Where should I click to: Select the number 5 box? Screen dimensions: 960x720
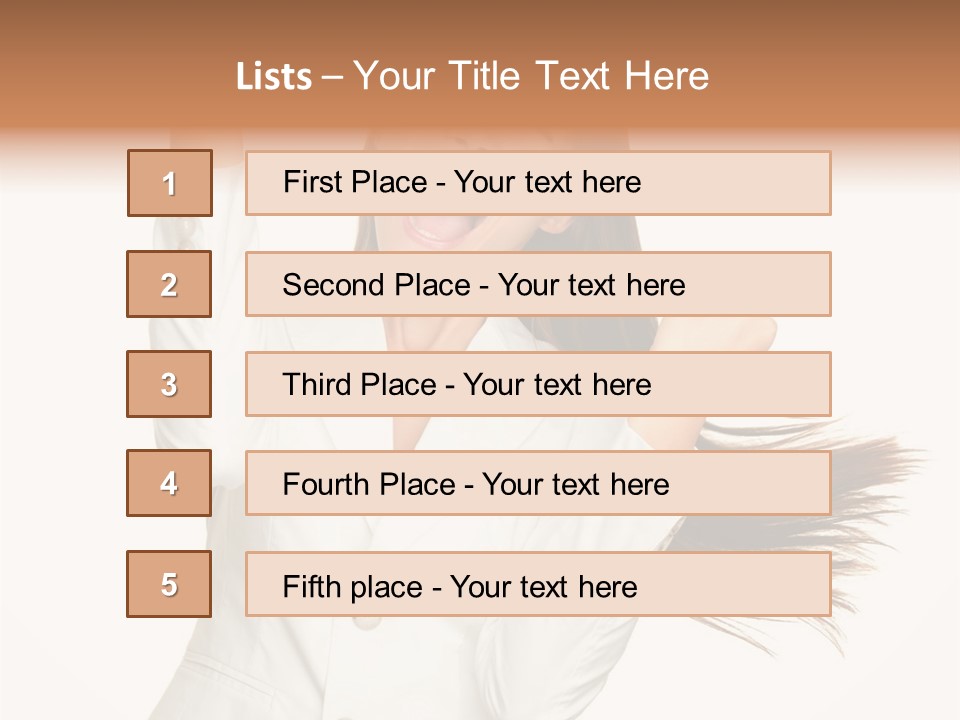click(x=169, y=584)
